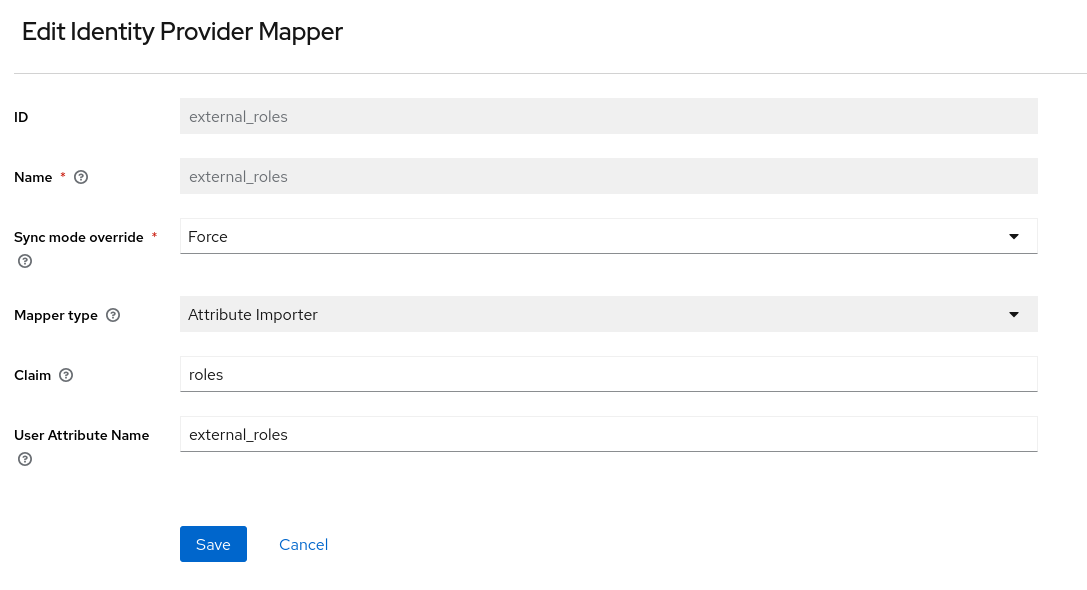Click the Mapper type label text
The width and height of the screenshot is (1087, 590).
(x=56, y=315)
